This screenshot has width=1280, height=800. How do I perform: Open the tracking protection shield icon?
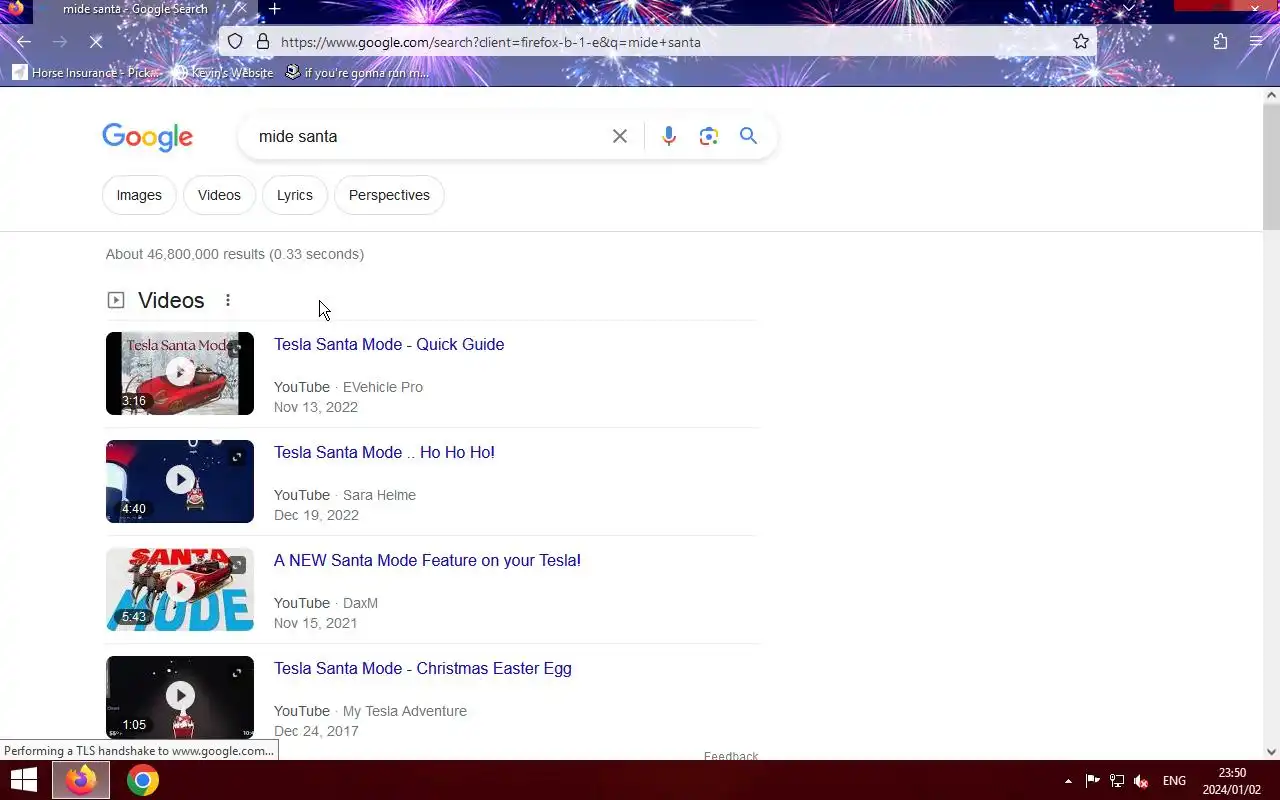click(x=235, y=42)
